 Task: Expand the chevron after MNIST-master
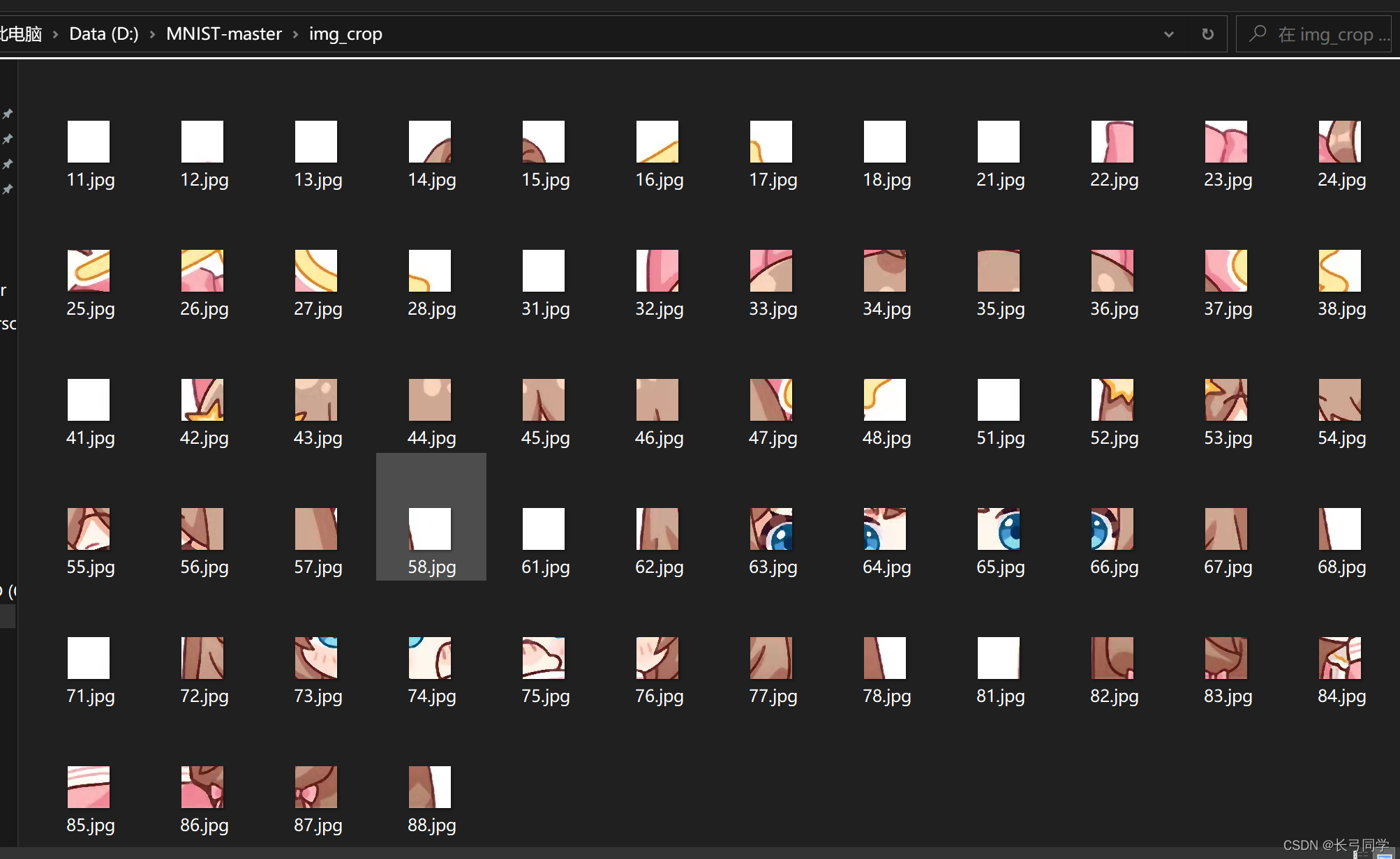295,34
